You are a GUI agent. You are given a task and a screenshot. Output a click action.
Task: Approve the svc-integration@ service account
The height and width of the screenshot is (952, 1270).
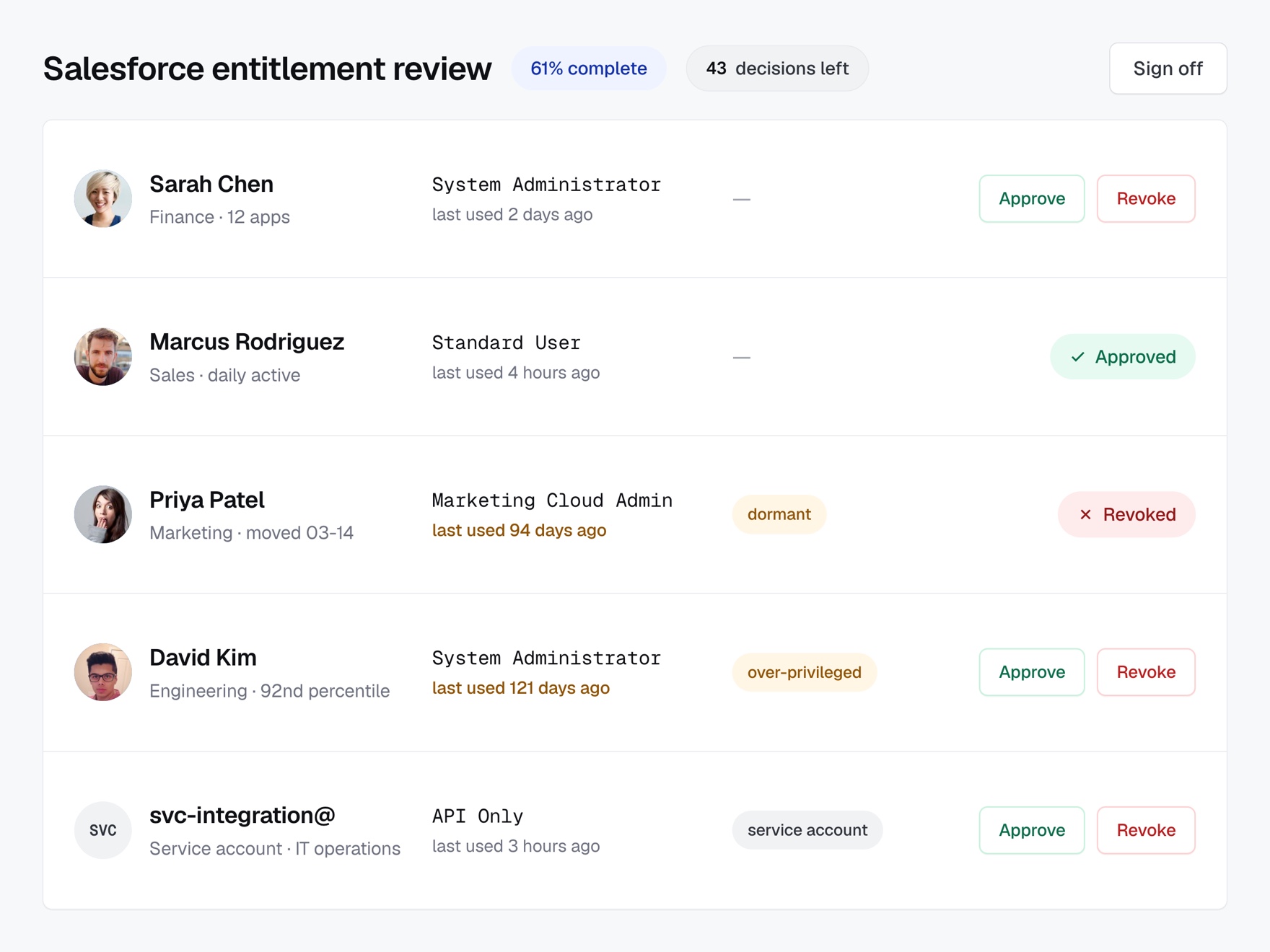(x=1032, y=830)
